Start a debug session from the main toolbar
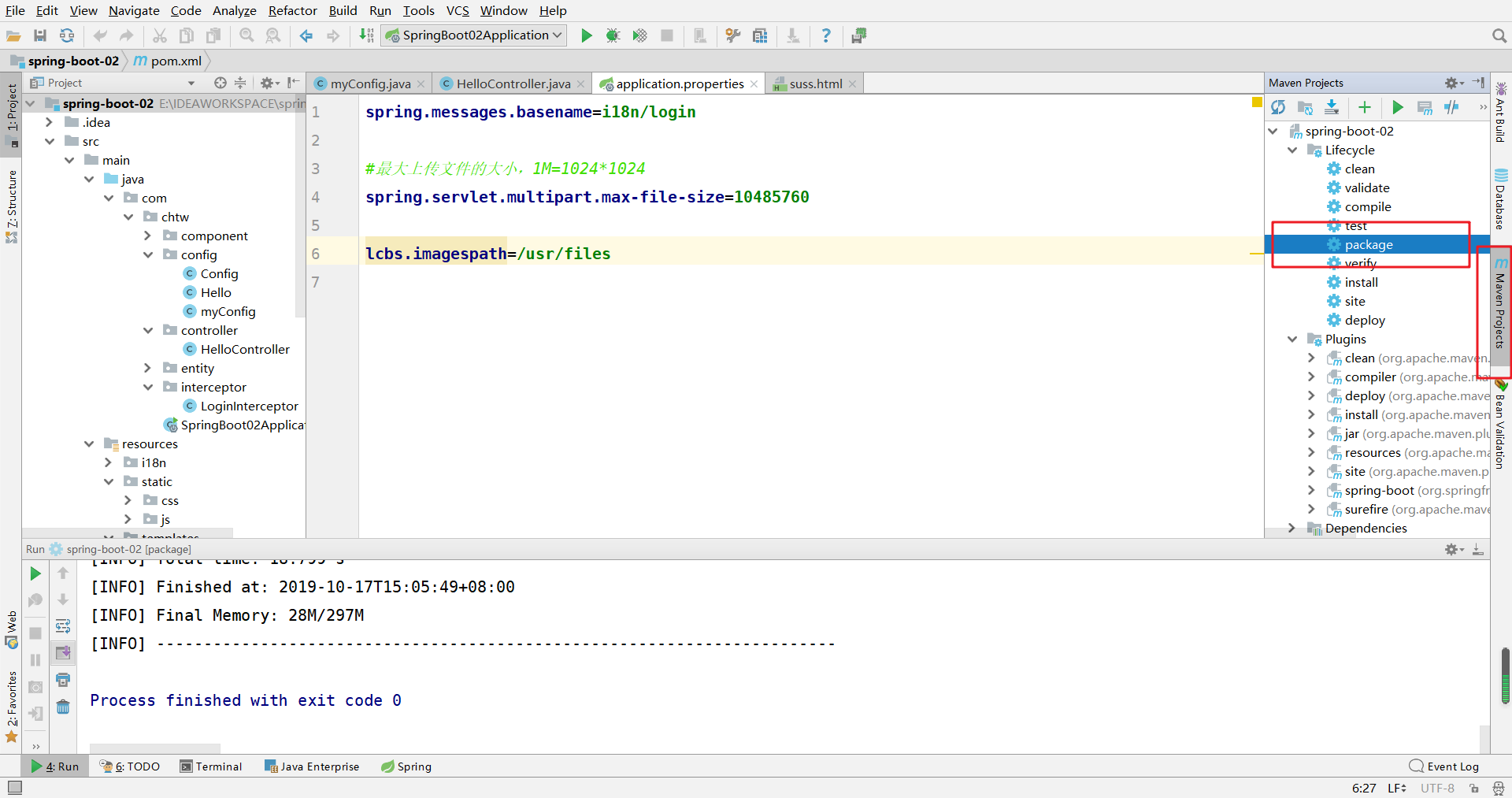 tap(613, 35)
